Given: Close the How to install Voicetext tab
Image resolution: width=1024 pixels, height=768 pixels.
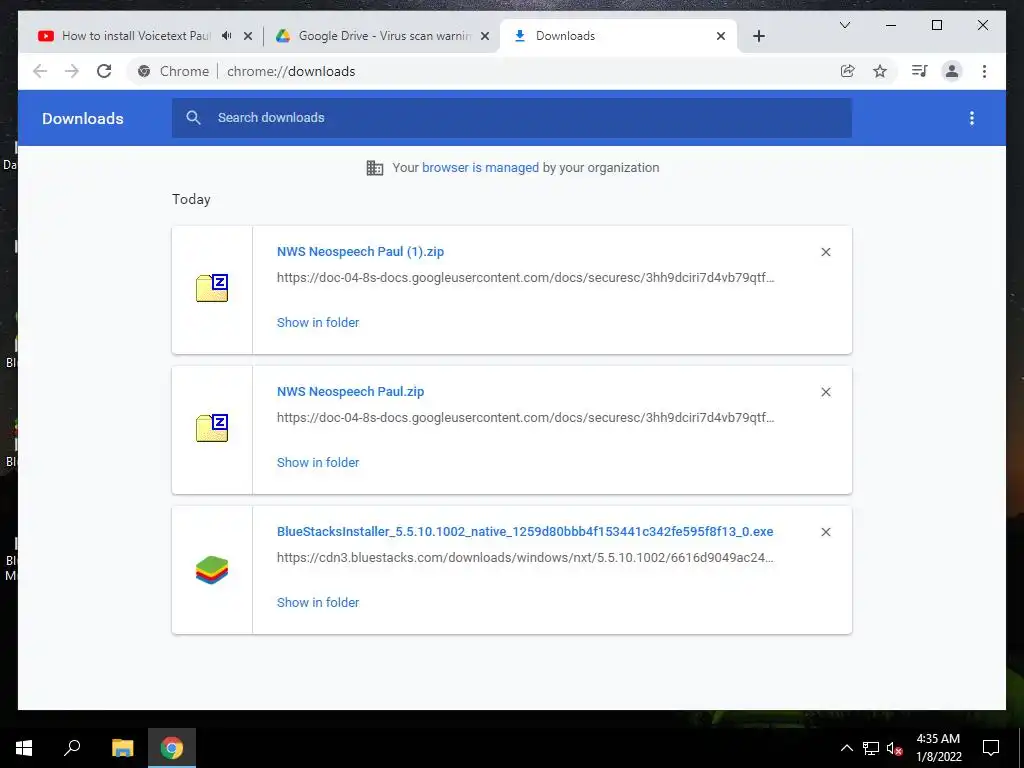Looking at the screenshot, I should coord(248,36).
